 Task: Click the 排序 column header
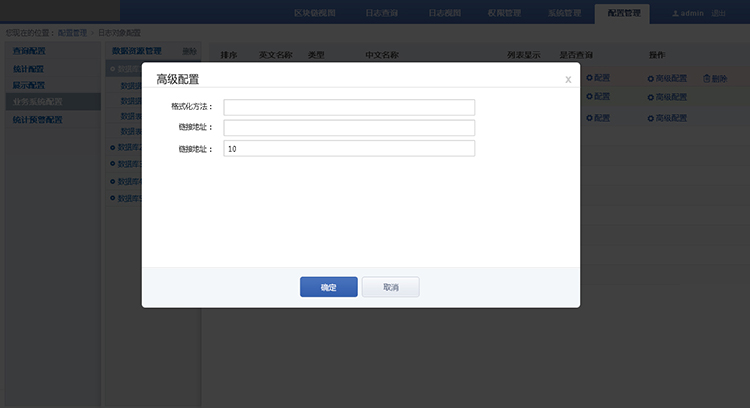pos(229,55)
